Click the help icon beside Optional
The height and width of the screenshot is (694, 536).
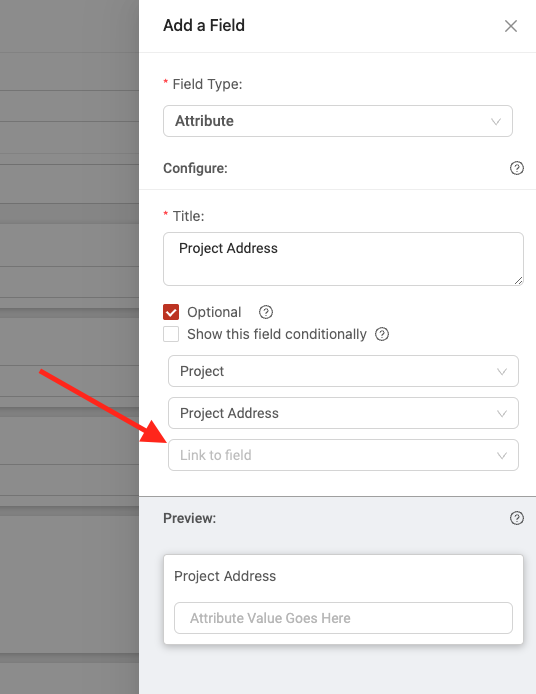[x=266, y=312]
